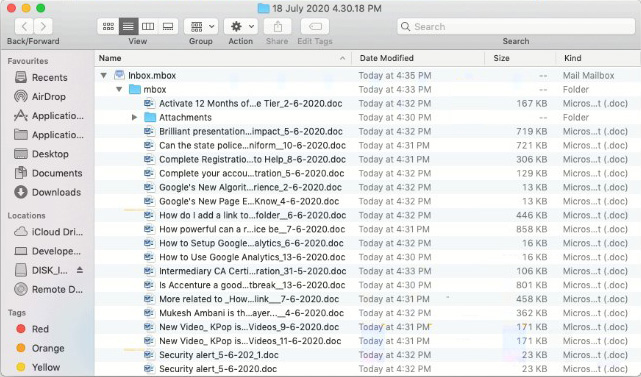Select the Develope... location
This screenshot has height=377, width=641.
48,251
